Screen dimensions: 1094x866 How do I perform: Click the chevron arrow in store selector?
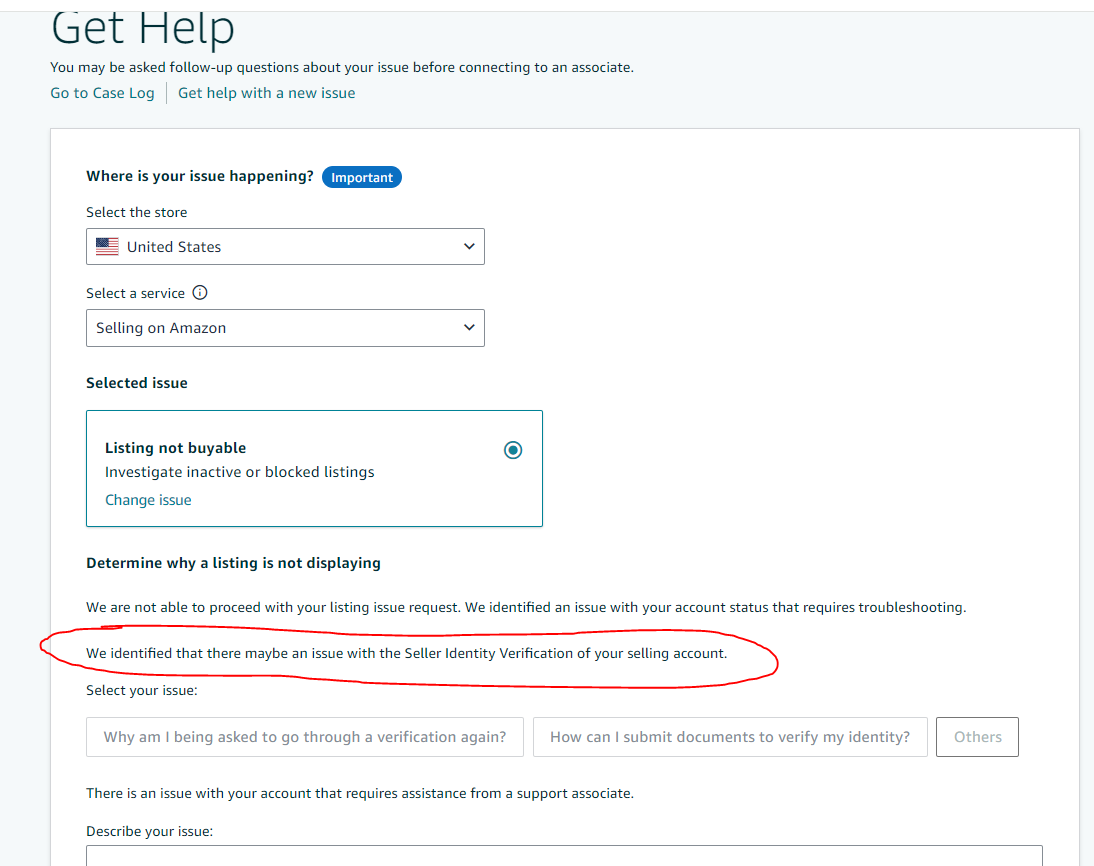point(469,246)
